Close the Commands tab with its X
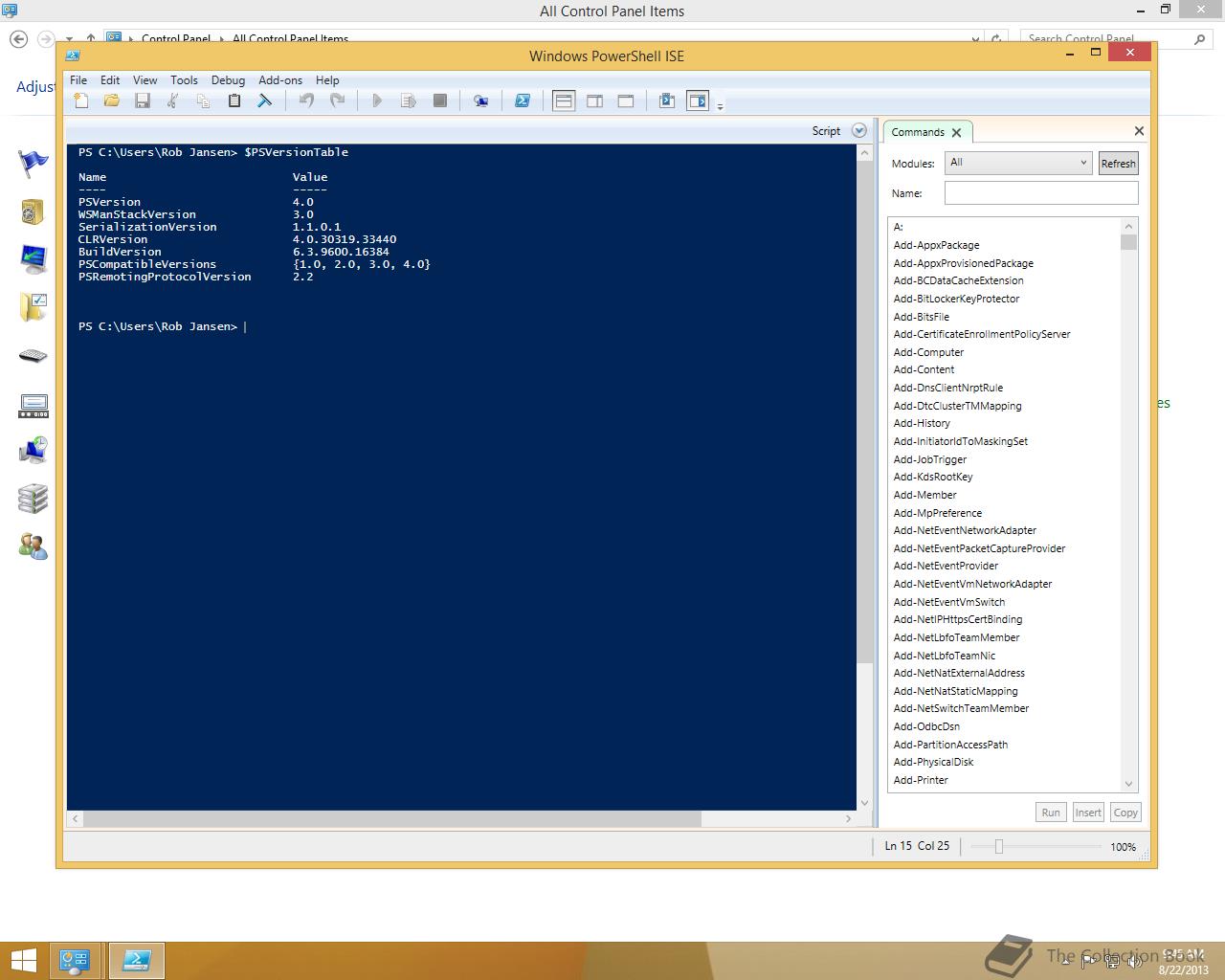The image size is (1225, 980). pyautogui.click(x=956, y=133)
